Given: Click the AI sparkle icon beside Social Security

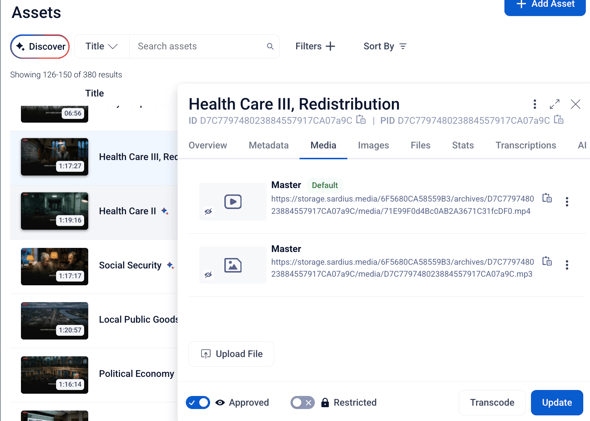Looking at the screenshot, I should (x=170, y=265).
